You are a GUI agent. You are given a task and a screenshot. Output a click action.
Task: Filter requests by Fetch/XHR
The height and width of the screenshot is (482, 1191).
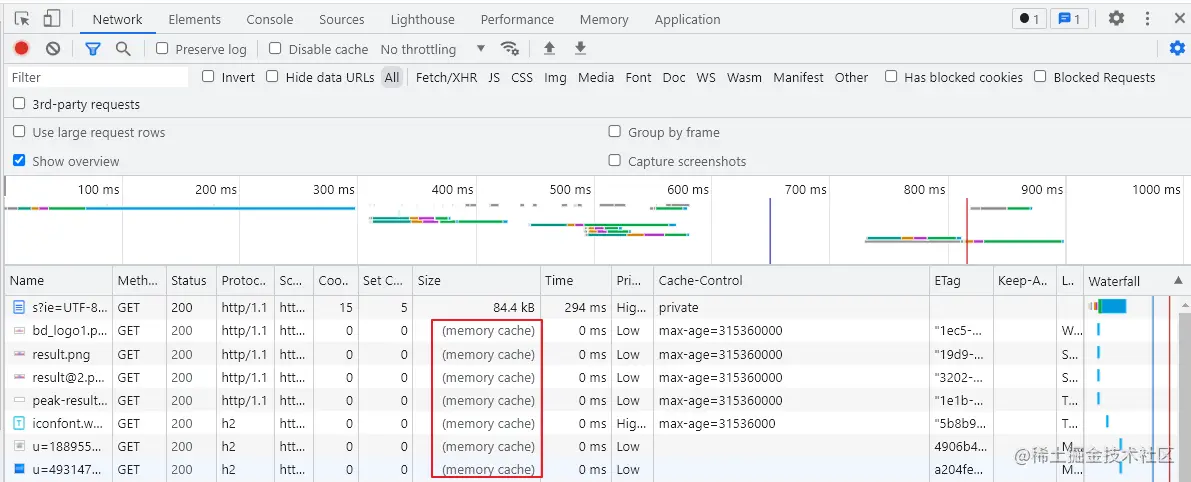(446, 77)
